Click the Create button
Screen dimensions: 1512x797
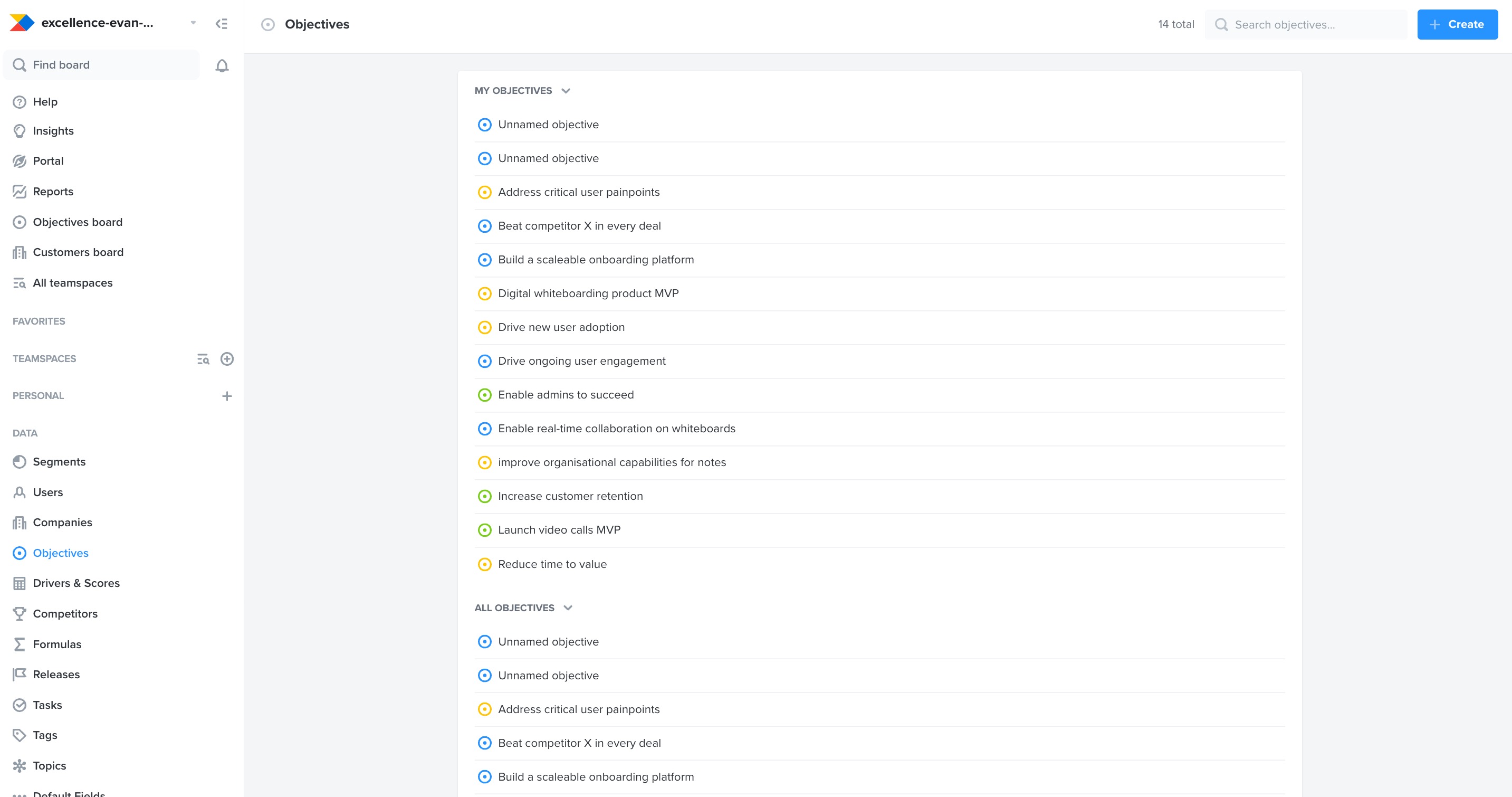click(1458, 24)
